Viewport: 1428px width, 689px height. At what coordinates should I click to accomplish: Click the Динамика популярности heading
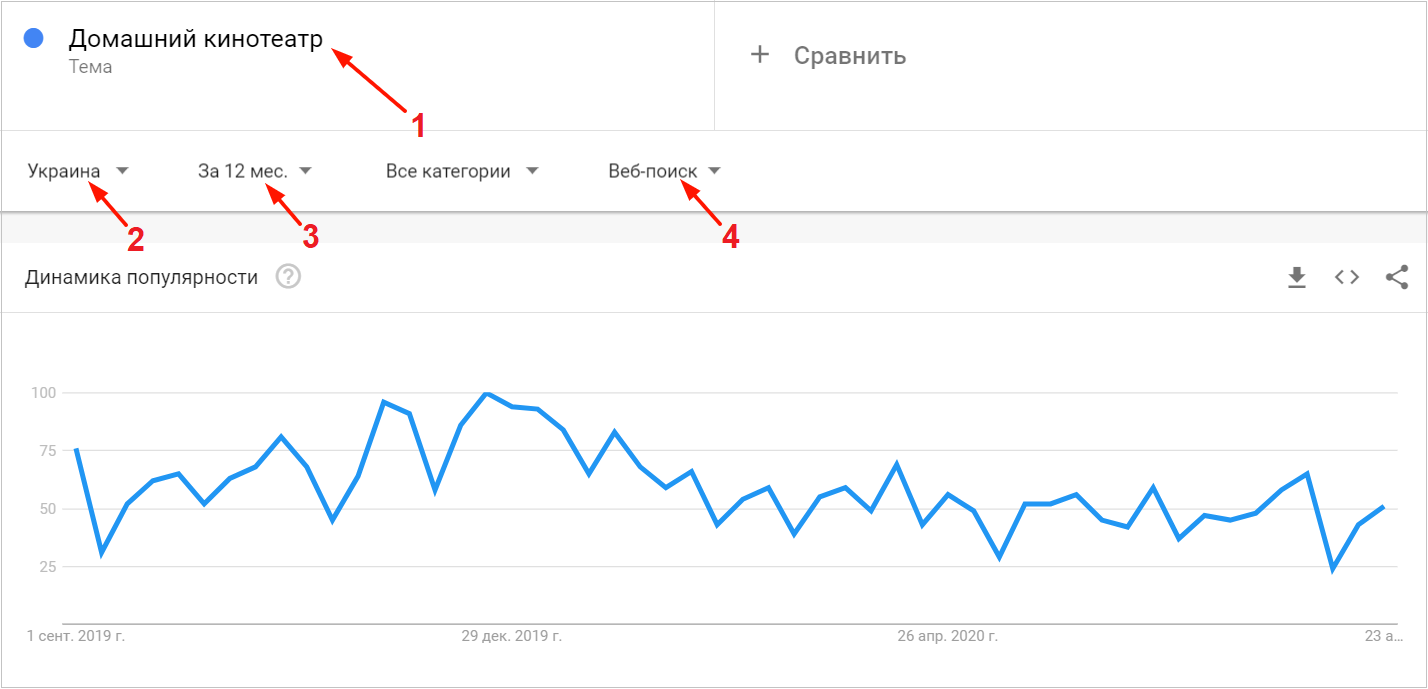click(141, 277)
